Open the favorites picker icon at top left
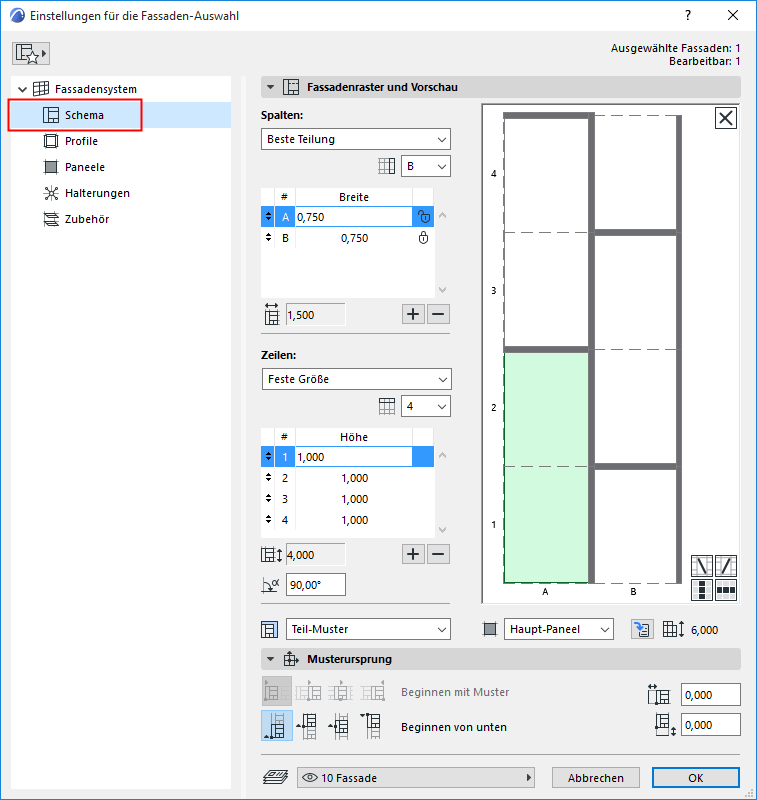Image resolution: width=757 pixels, height=800 pixels. pos(31,54)
